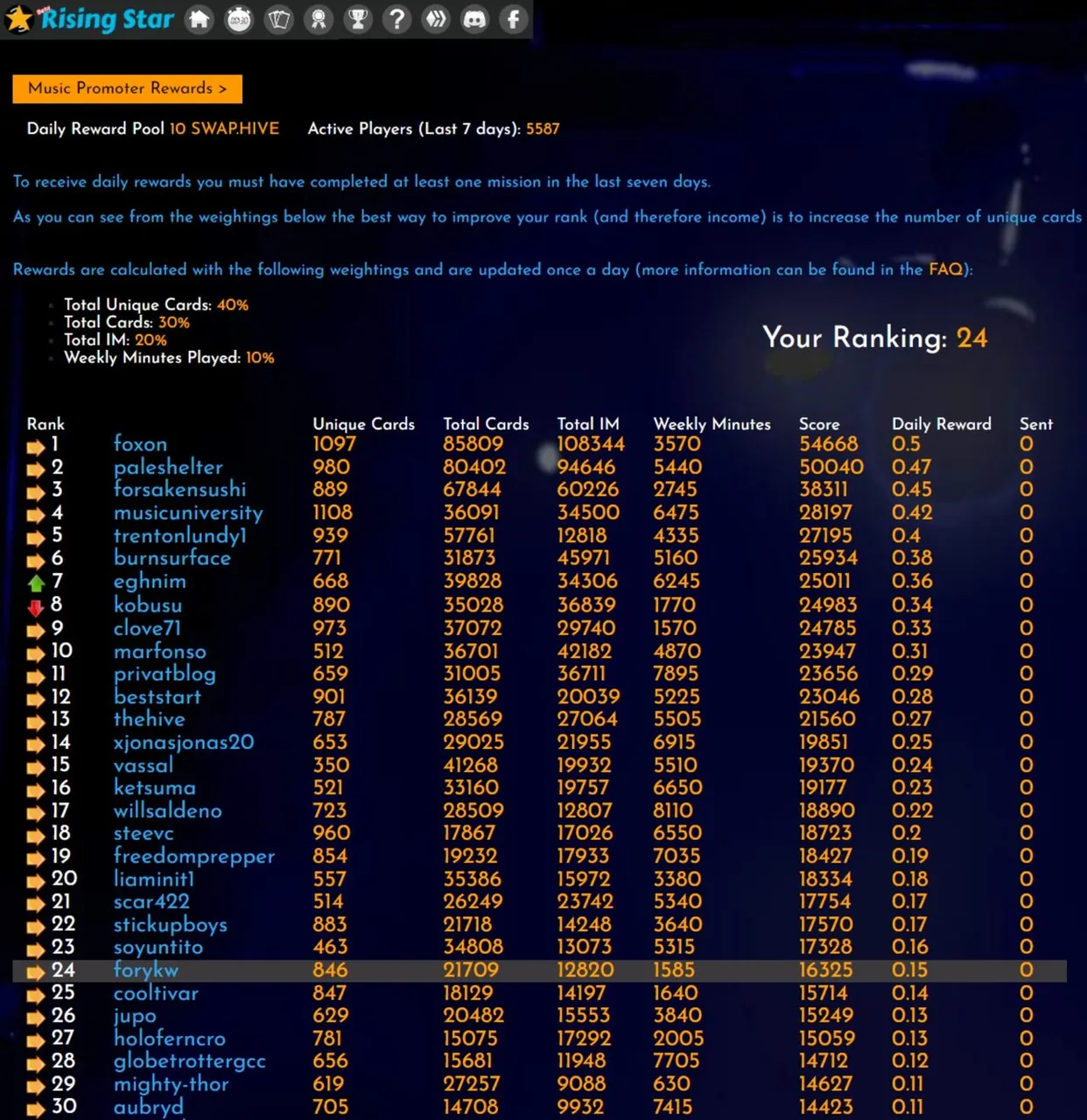This screenshot has height=1120, width=1087.
Task: Open player paleshelter's link
Action: [168, 467]
